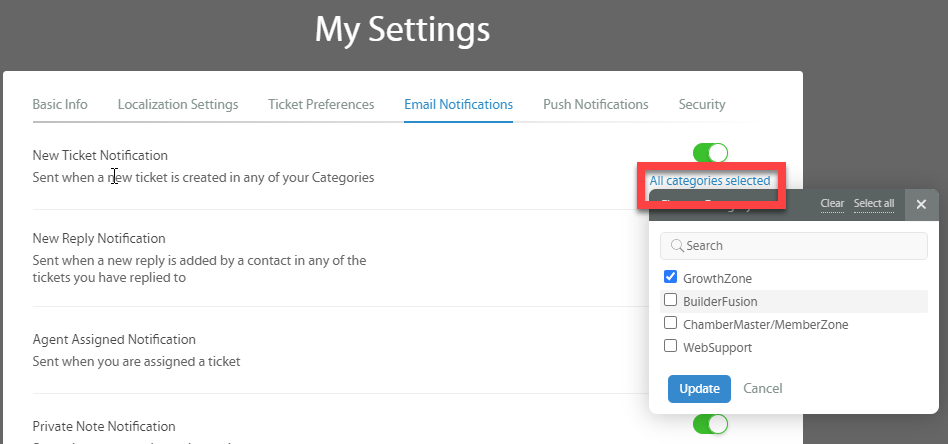
Task: Enable the ChamberMaster/MemberZone checkbox
Action: (670, 324)
